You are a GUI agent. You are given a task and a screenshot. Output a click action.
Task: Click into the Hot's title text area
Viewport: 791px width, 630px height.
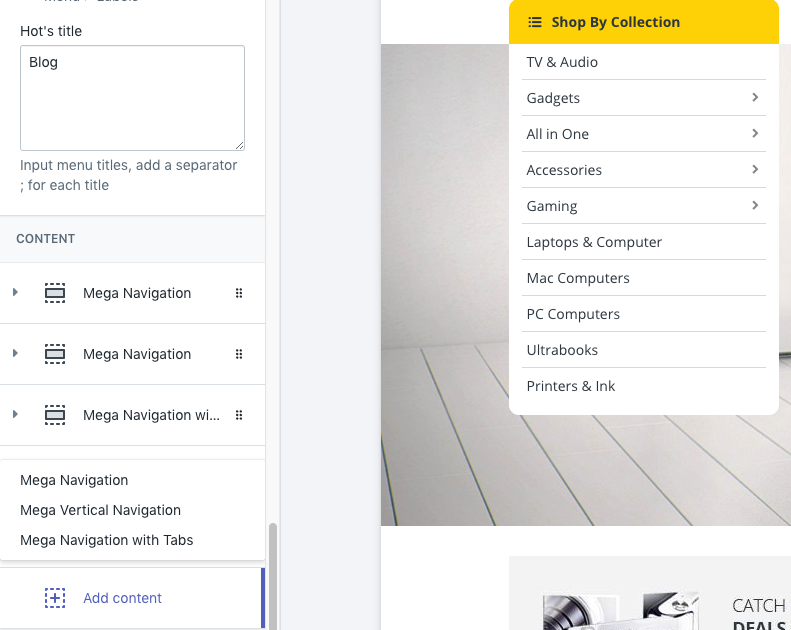click(x=132, y=98)
